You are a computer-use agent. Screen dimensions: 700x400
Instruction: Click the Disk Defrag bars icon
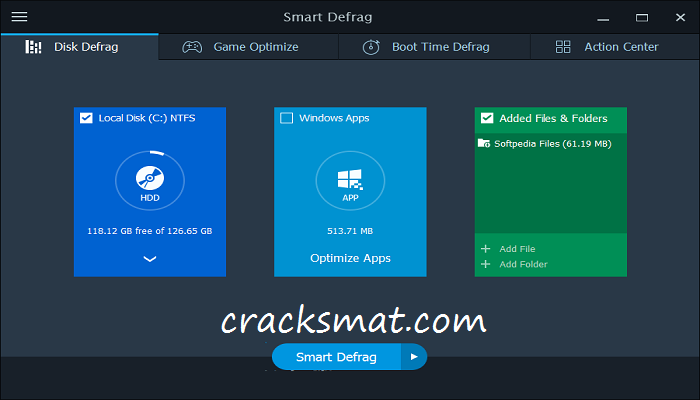point(33,47)
